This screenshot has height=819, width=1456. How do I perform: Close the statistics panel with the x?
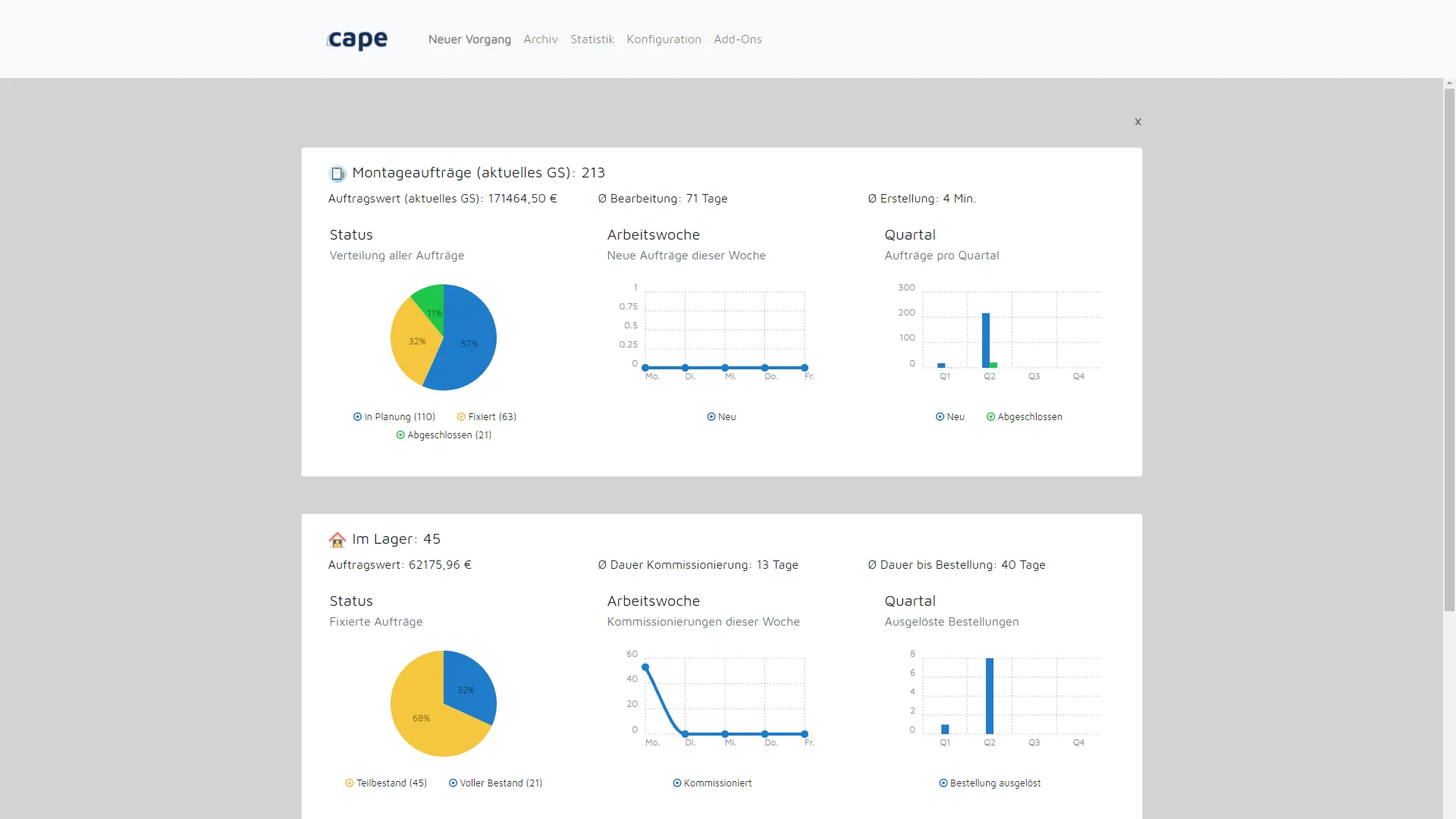1137,121
